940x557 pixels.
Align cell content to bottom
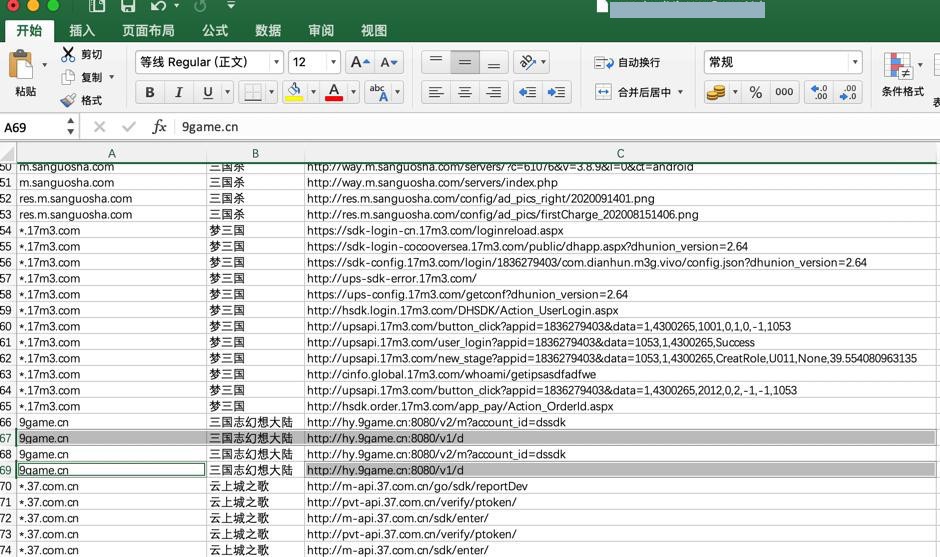[x=494, y=62]
